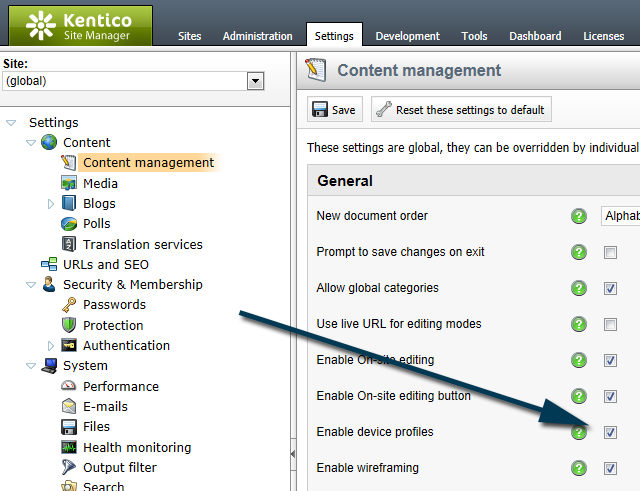The width and height of the screenshot is (640, 491).
Task: Click the Output filter funnel icon
Action: (x=69, y=467)
